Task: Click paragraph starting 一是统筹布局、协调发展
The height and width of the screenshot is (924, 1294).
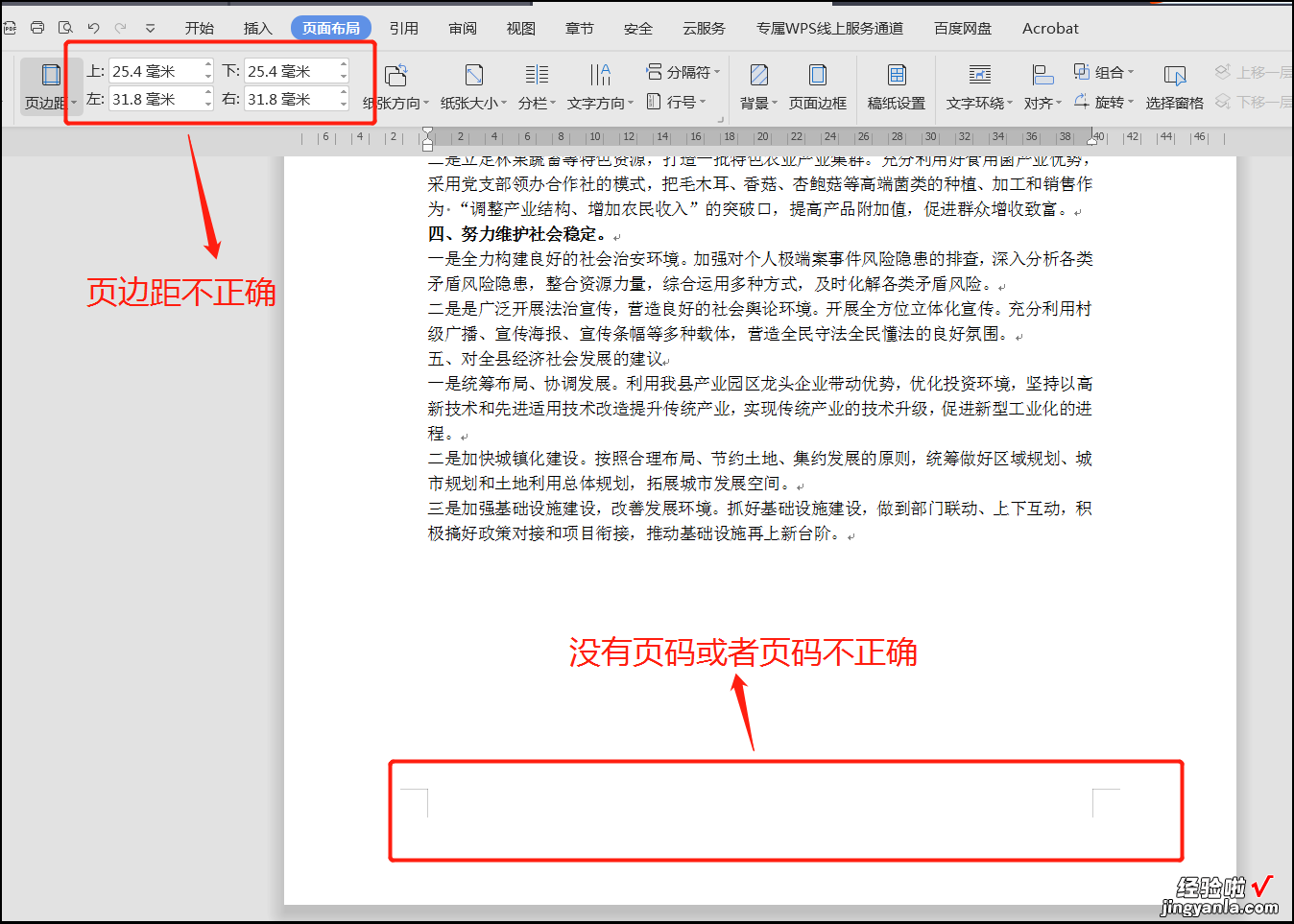Action: (x=760, y=409)
